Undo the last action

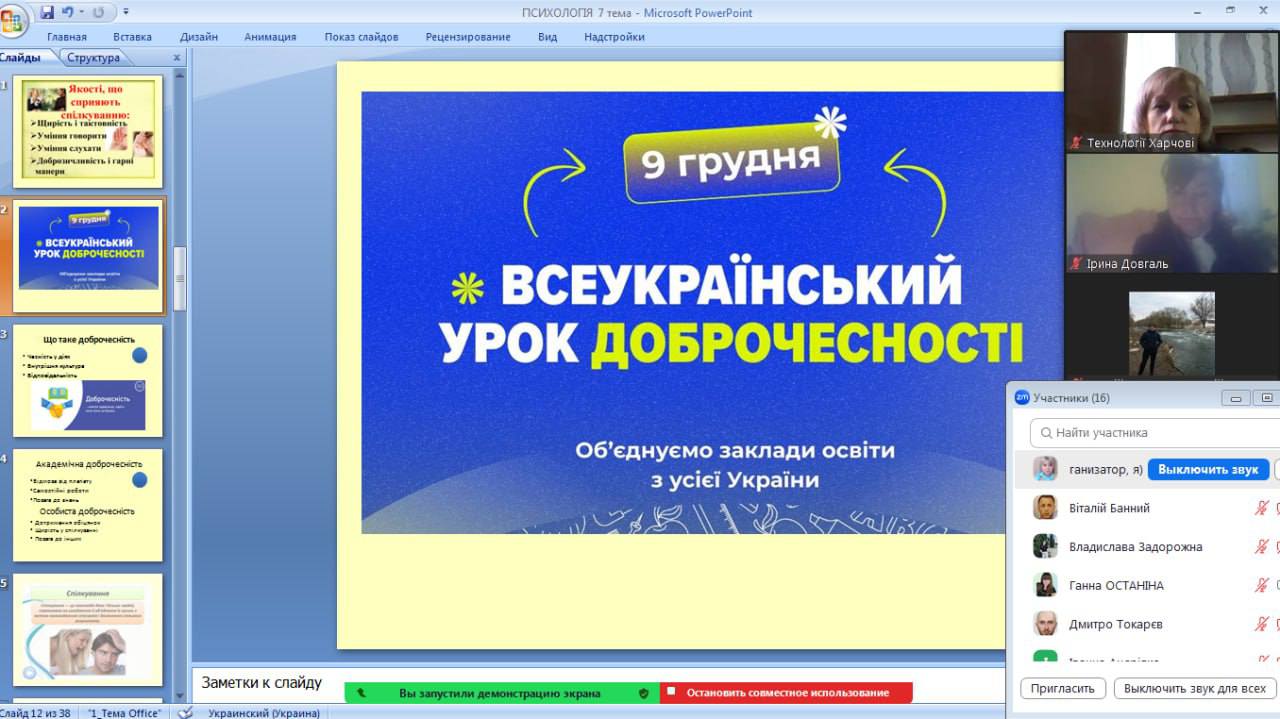point(68,12)
